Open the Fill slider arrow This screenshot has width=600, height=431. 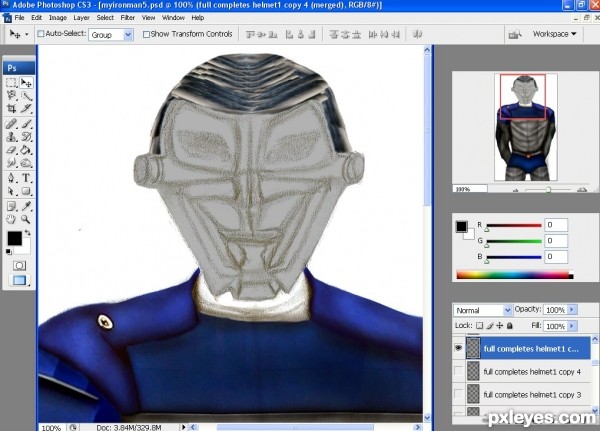pyautogui.click(x=572, y=326)
